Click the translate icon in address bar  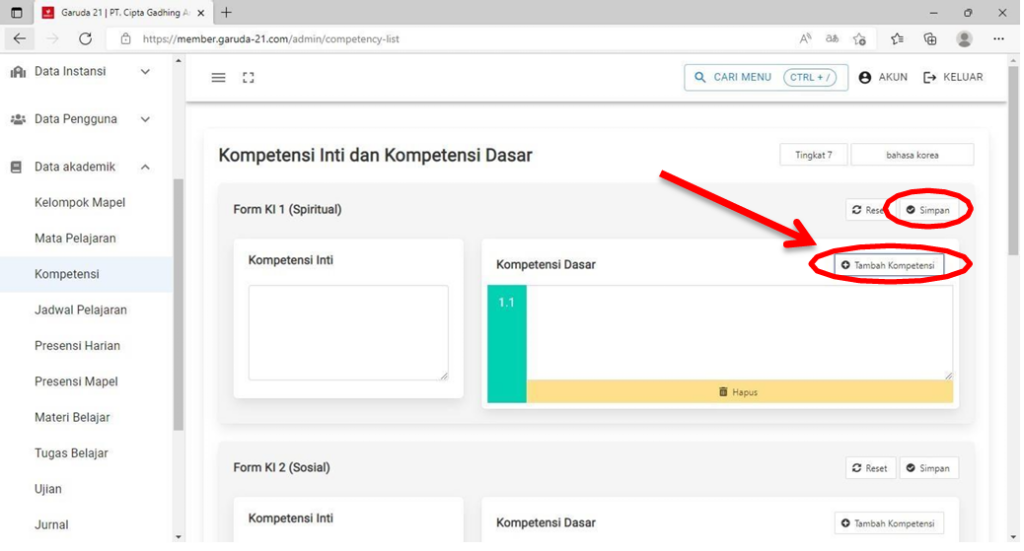(832, 39)
